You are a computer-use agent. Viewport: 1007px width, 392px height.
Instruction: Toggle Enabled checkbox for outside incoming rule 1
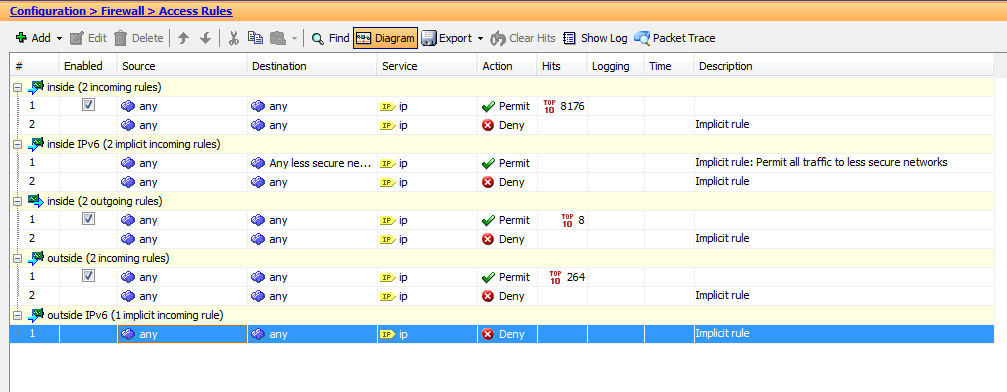[x=89, y=276]
